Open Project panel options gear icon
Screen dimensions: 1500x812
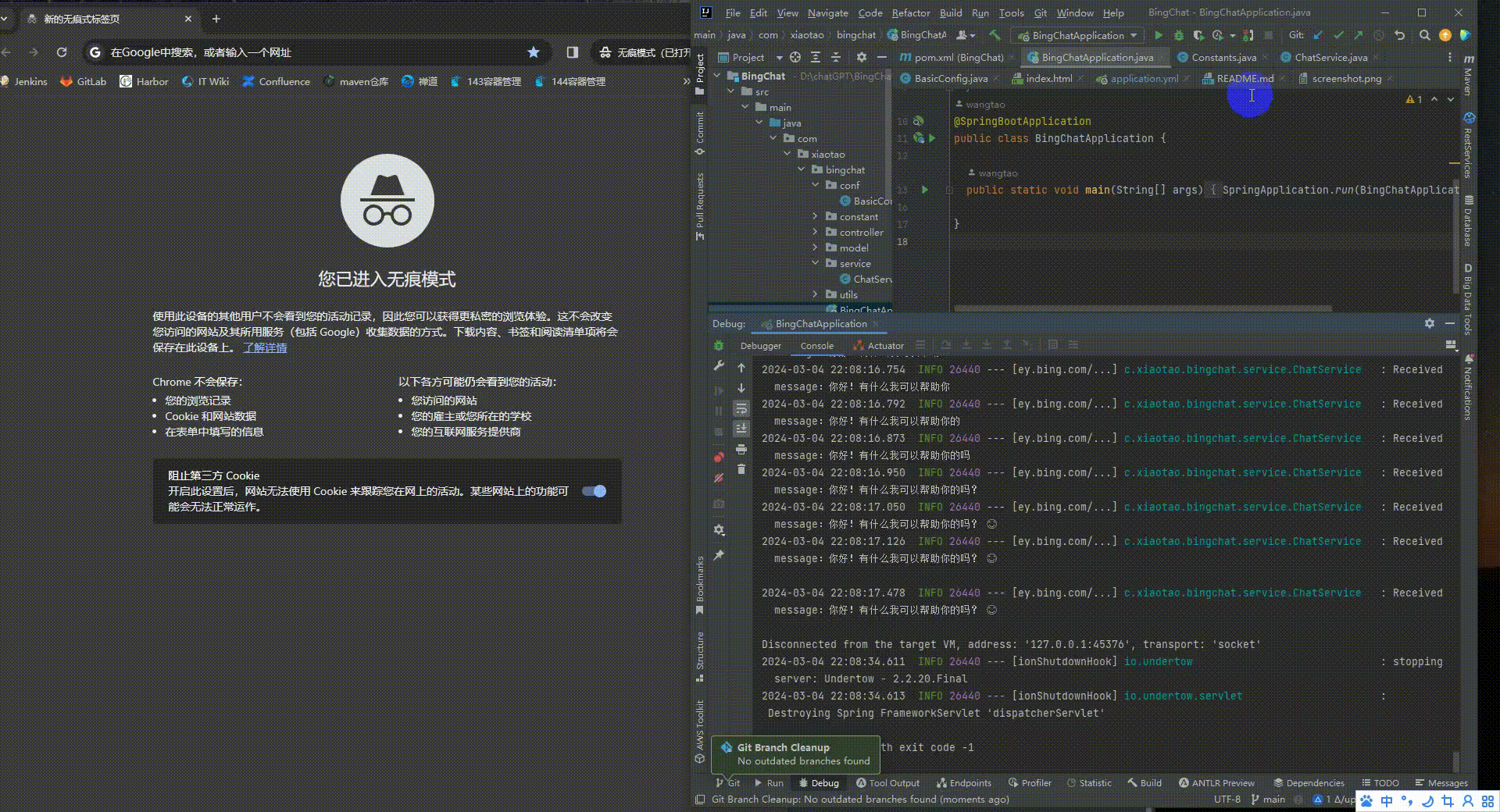tap(862, 57)
